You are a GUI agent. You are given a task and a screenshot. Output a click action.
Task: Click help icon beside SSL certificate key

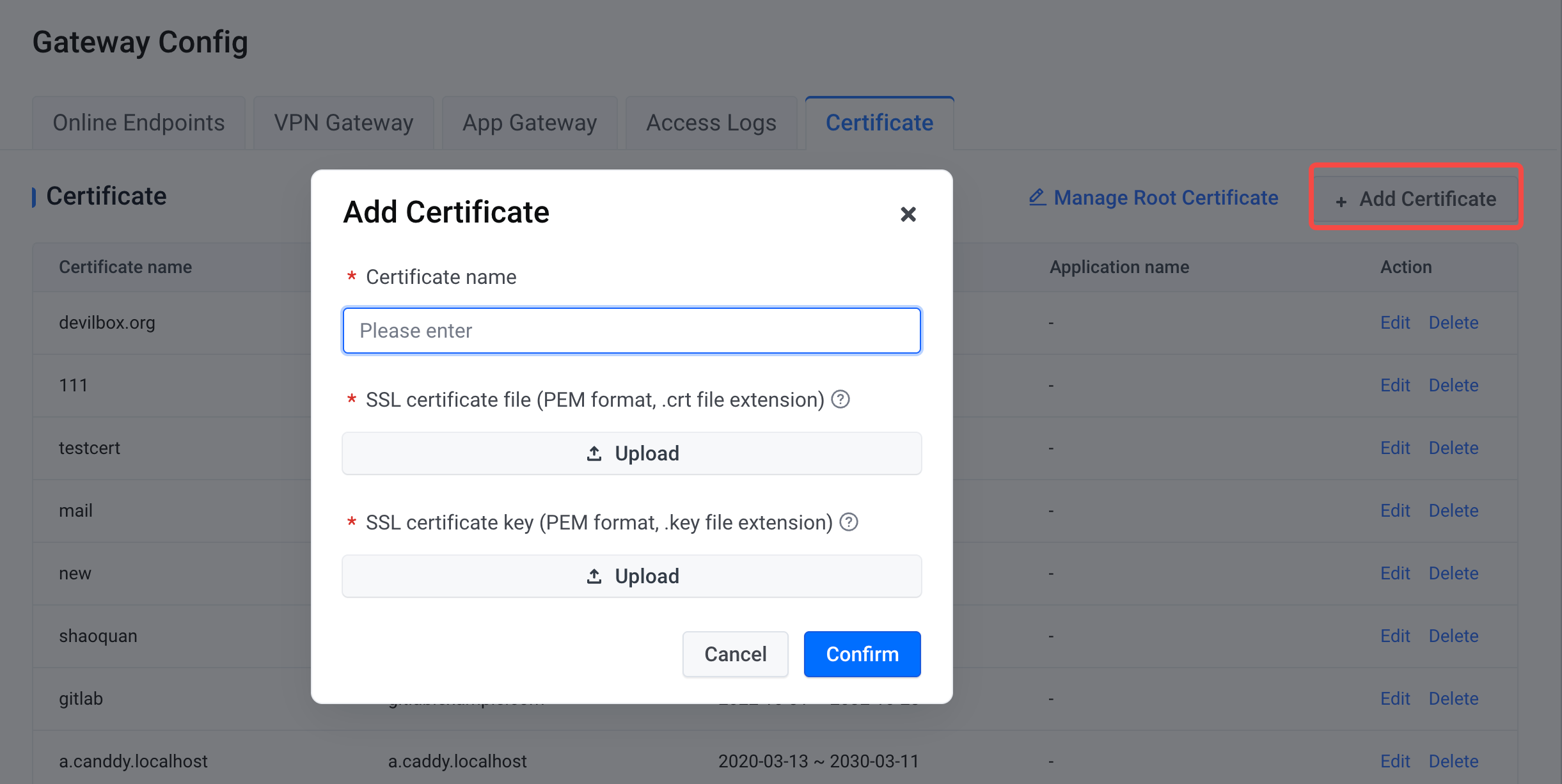tap(849, 522)
